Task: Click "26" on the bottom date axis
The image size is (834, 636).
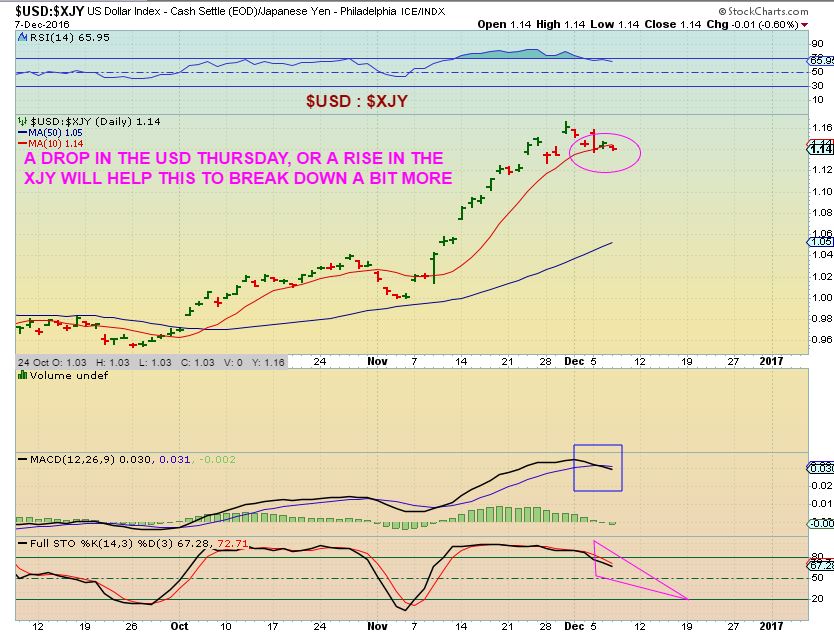Action: [131, 626]
